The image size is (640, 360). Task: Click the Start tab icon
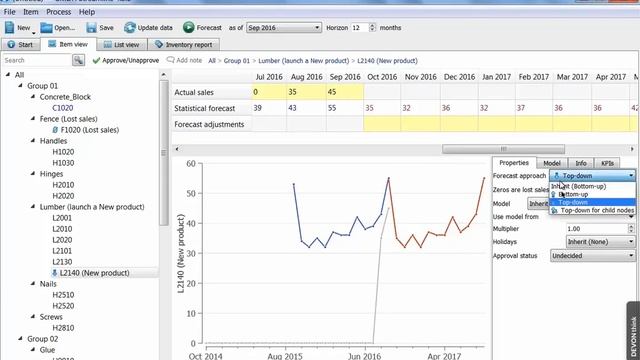point(11,44)
